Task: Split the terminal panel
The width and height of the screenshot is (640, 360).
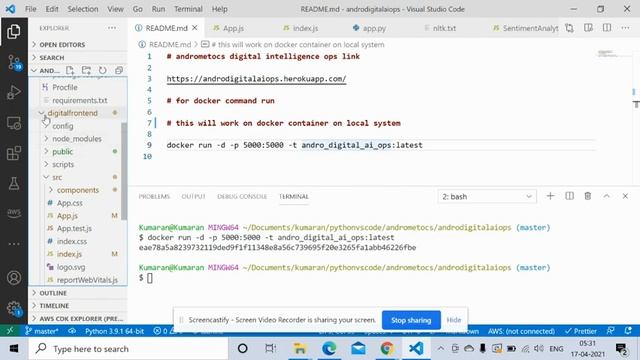Action: coord(569,196)
